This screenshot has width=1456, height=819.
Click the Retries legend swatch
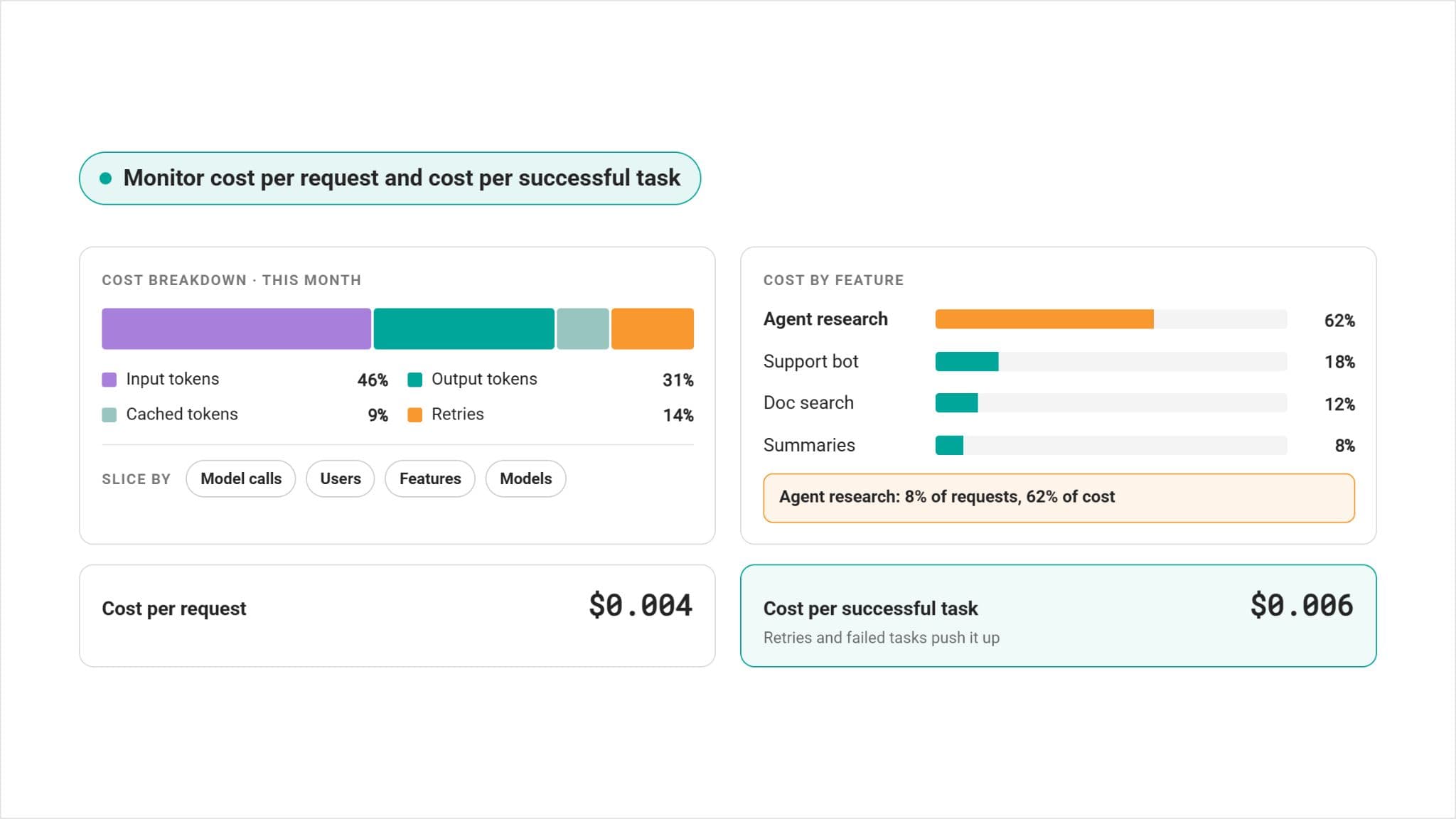coord(414,414)
